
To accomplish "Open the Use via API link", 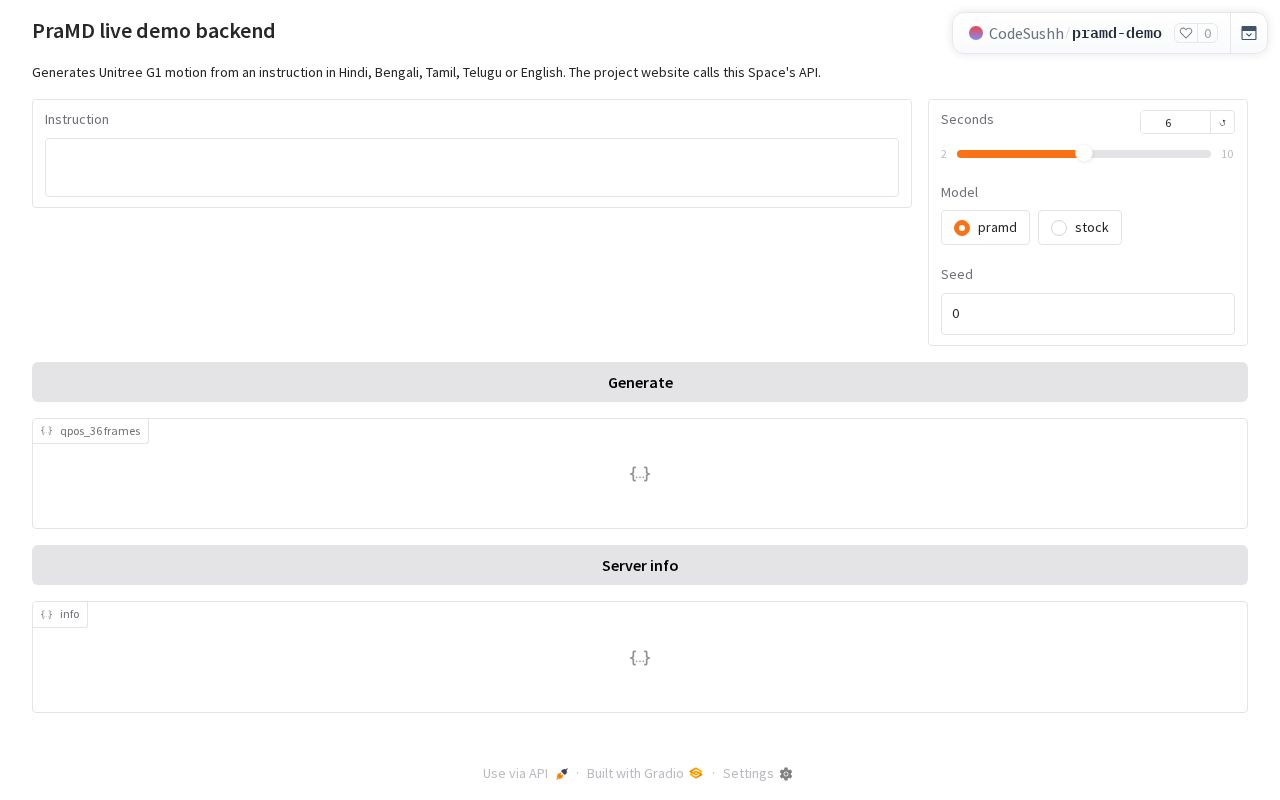I will click(526, 773).
